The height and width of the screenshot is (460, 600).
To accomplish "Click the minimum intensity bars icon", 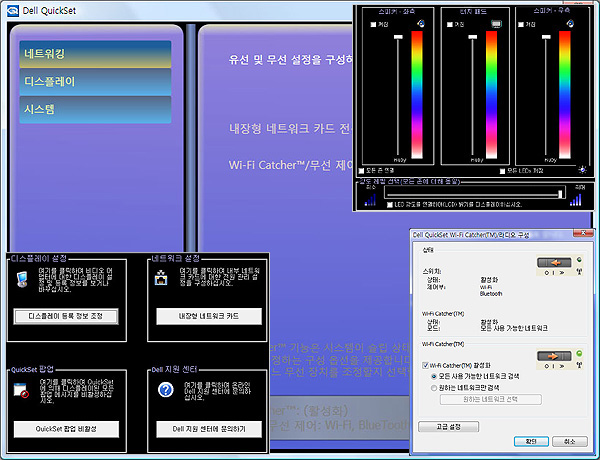I will [x=370, y=200].
